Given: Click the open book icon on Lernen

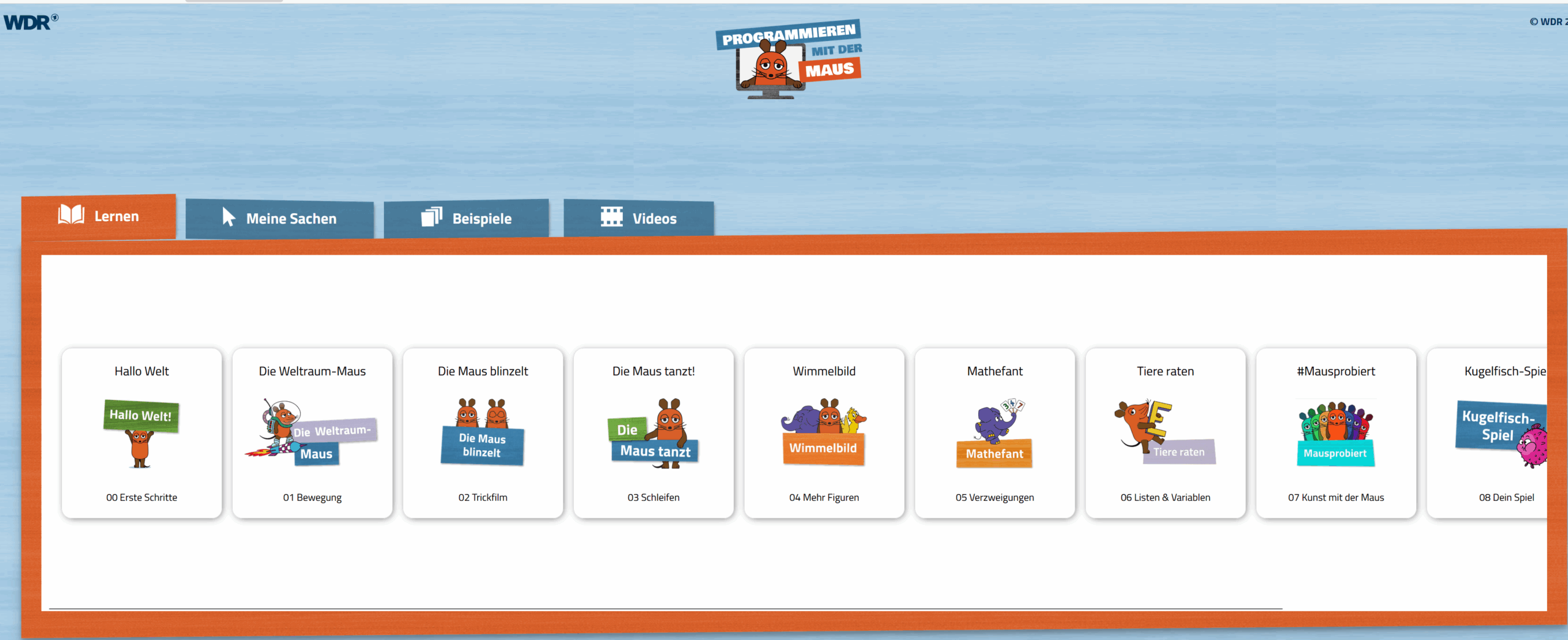Looking at the screenshot, I should click(71, 215).
